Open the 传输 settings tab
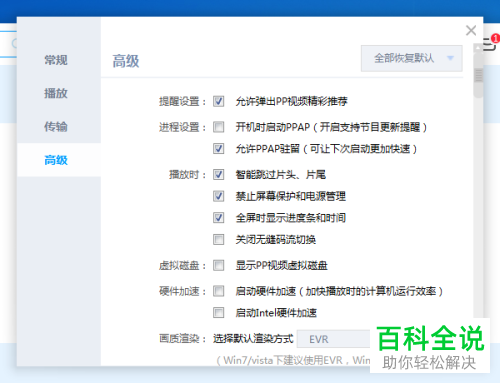The image size is (500, 383). (x=56, y=126)
